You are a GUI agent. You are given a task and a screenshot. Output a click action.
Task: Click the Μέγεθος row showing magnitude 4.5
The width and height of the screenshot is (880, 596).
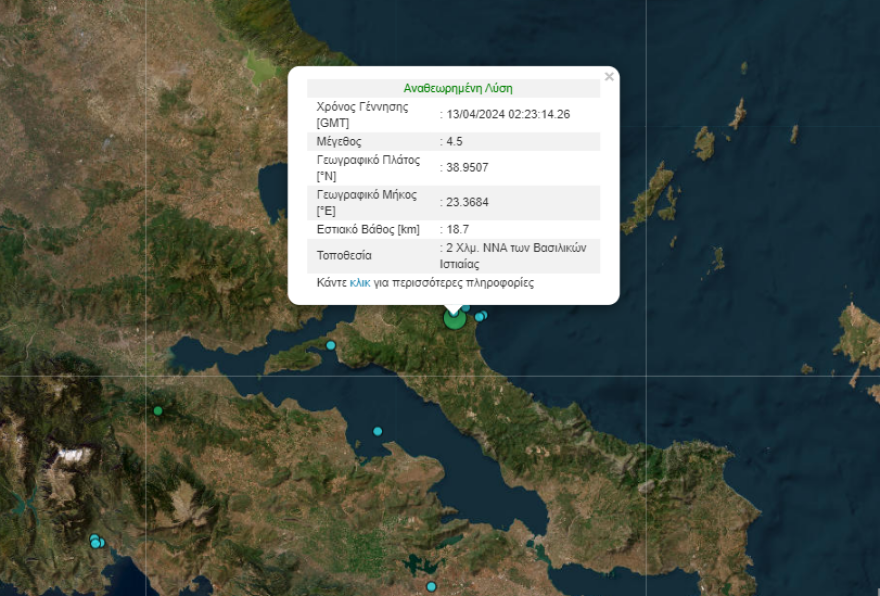[x=455, y=141]
